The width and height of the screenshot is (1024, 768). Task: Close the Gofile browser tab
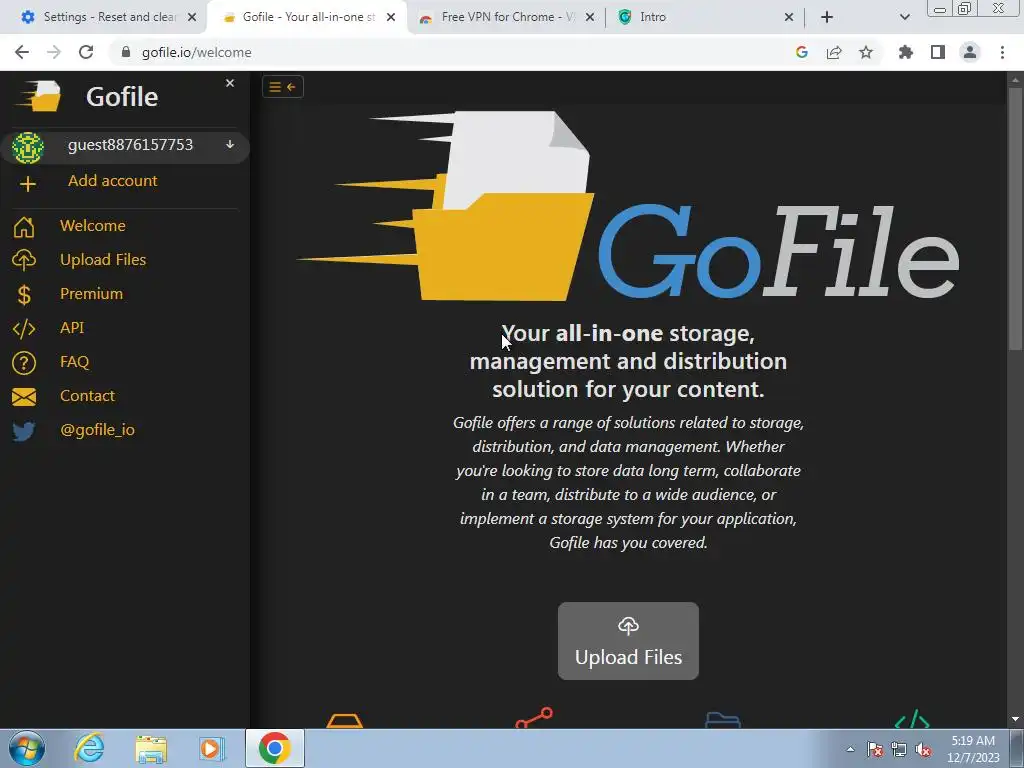[391, 17]
